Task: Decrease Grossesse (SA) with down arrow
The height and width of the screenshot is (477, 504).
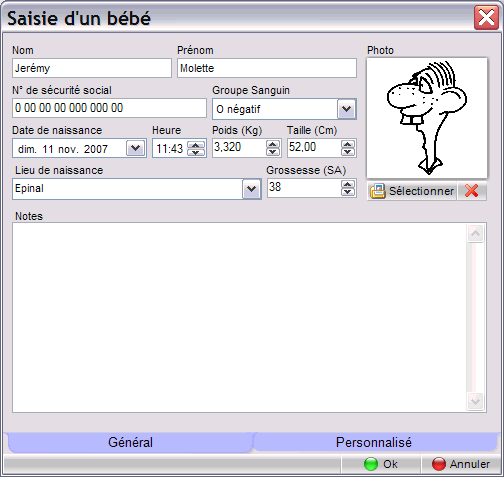Action: point(348,192)
